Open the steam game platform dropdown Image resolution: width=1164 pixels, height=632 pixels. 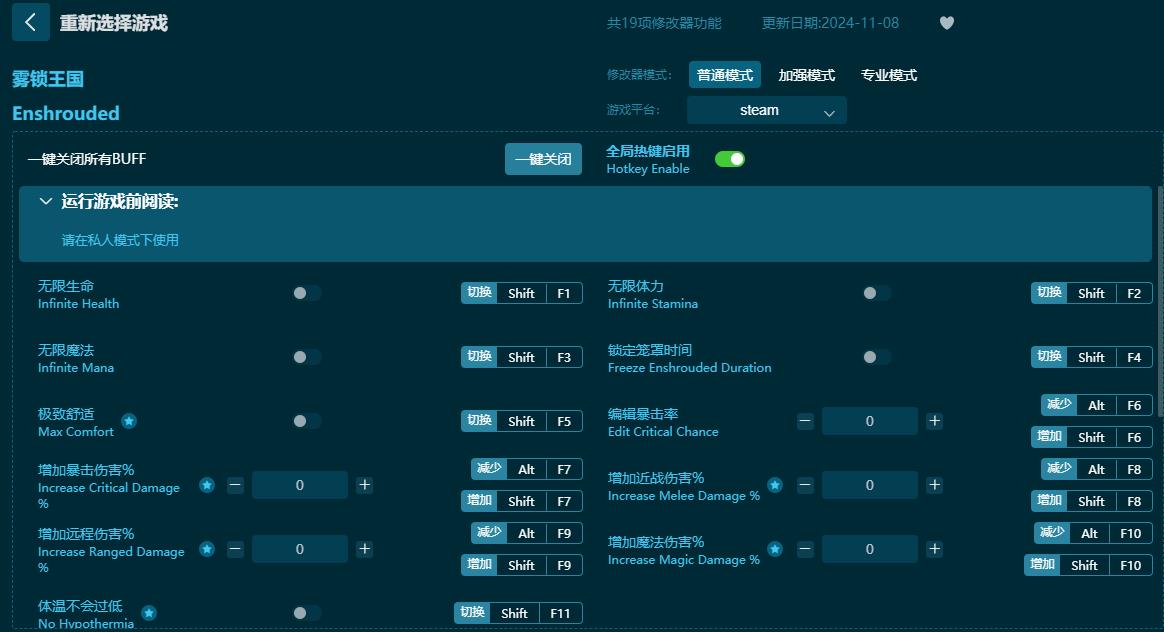click(766, 110)
